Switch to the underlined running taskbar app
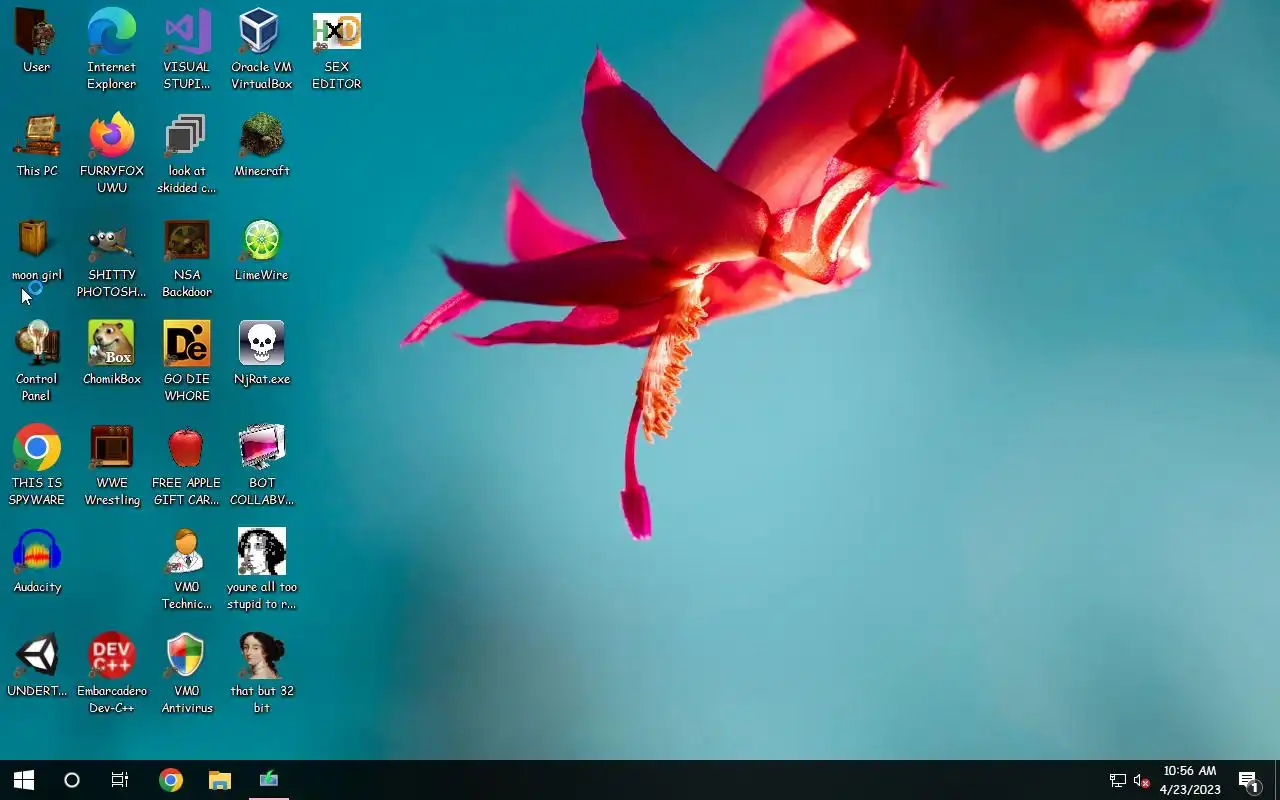 (x=269, y=780)
